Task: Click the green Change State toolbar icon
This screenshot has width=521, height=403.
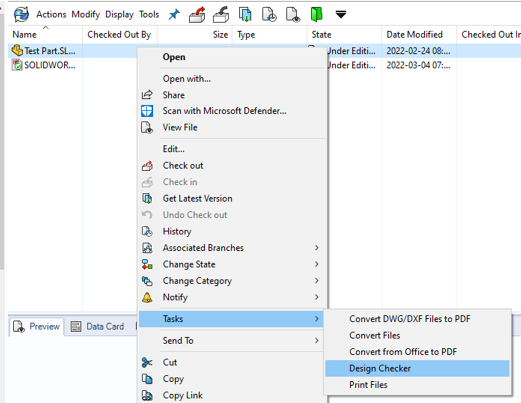Action: pyautogui.click(x=316, y=15)
